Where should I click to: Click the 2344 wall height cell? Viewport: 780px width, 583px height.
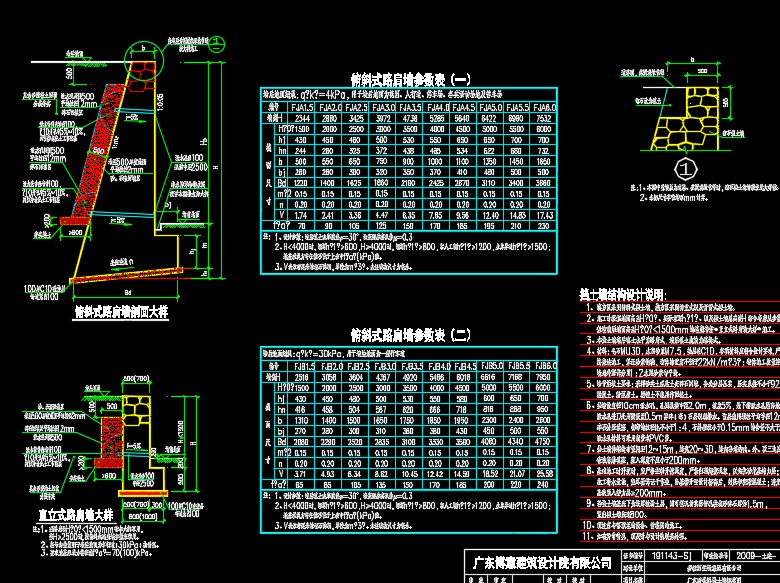[x=302, y=118]
